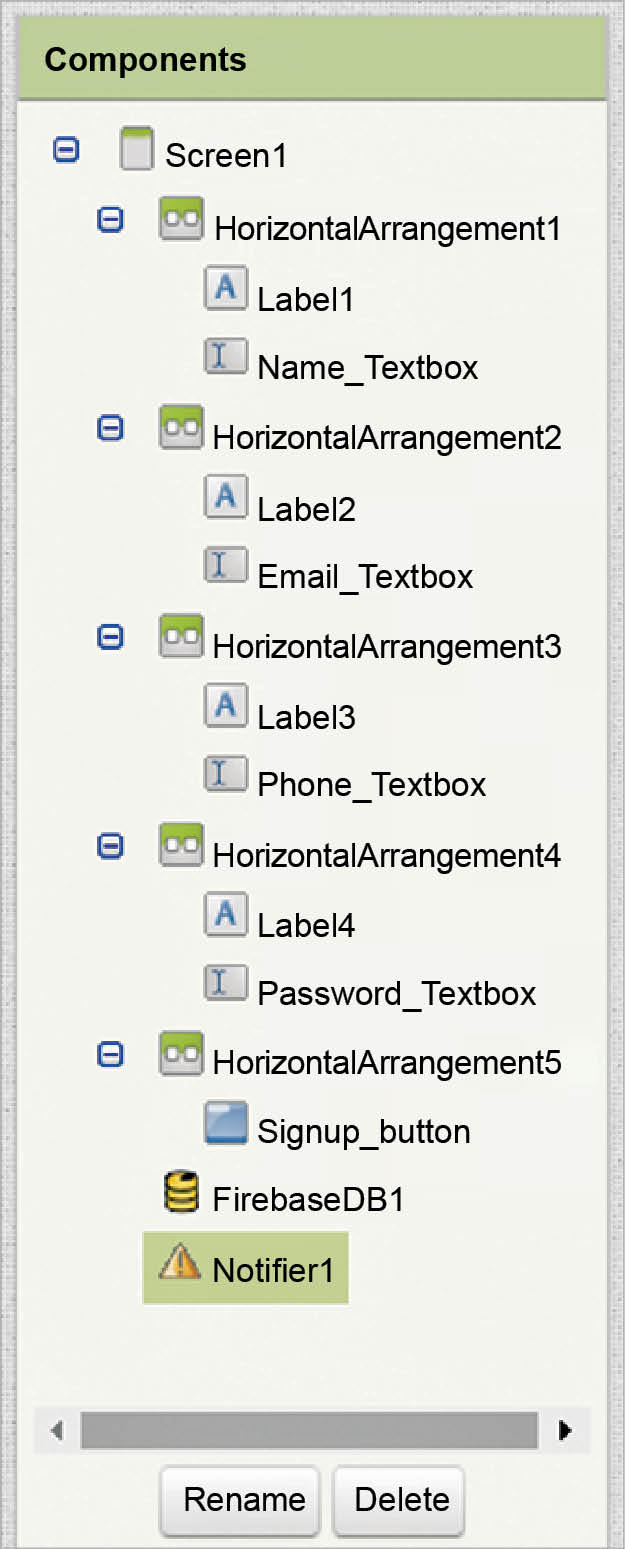Click the Signup_button button icon

pos(225,1124)
